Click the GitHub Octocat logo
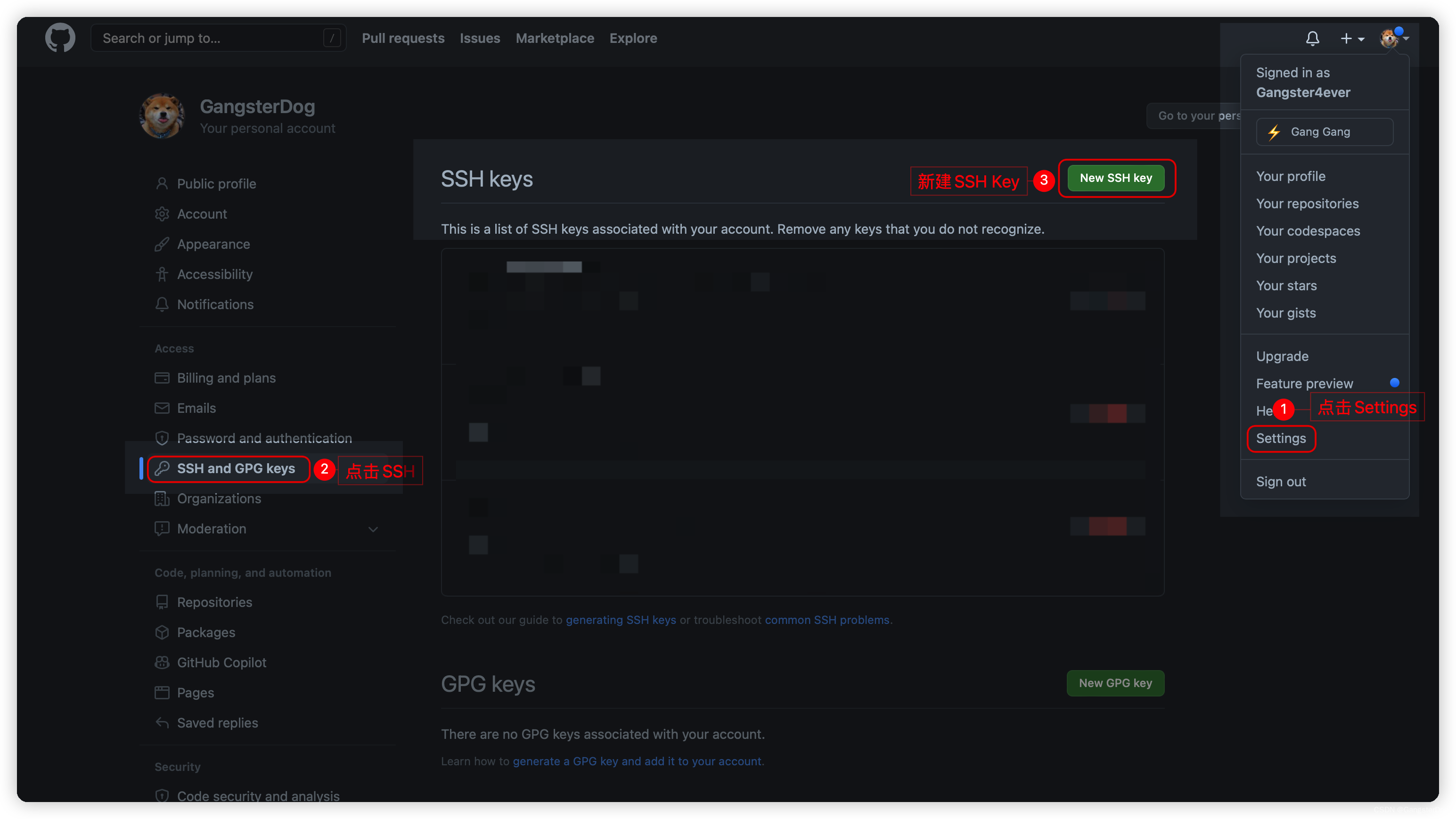The image size is (1456, 819). [x=60, y=38]
